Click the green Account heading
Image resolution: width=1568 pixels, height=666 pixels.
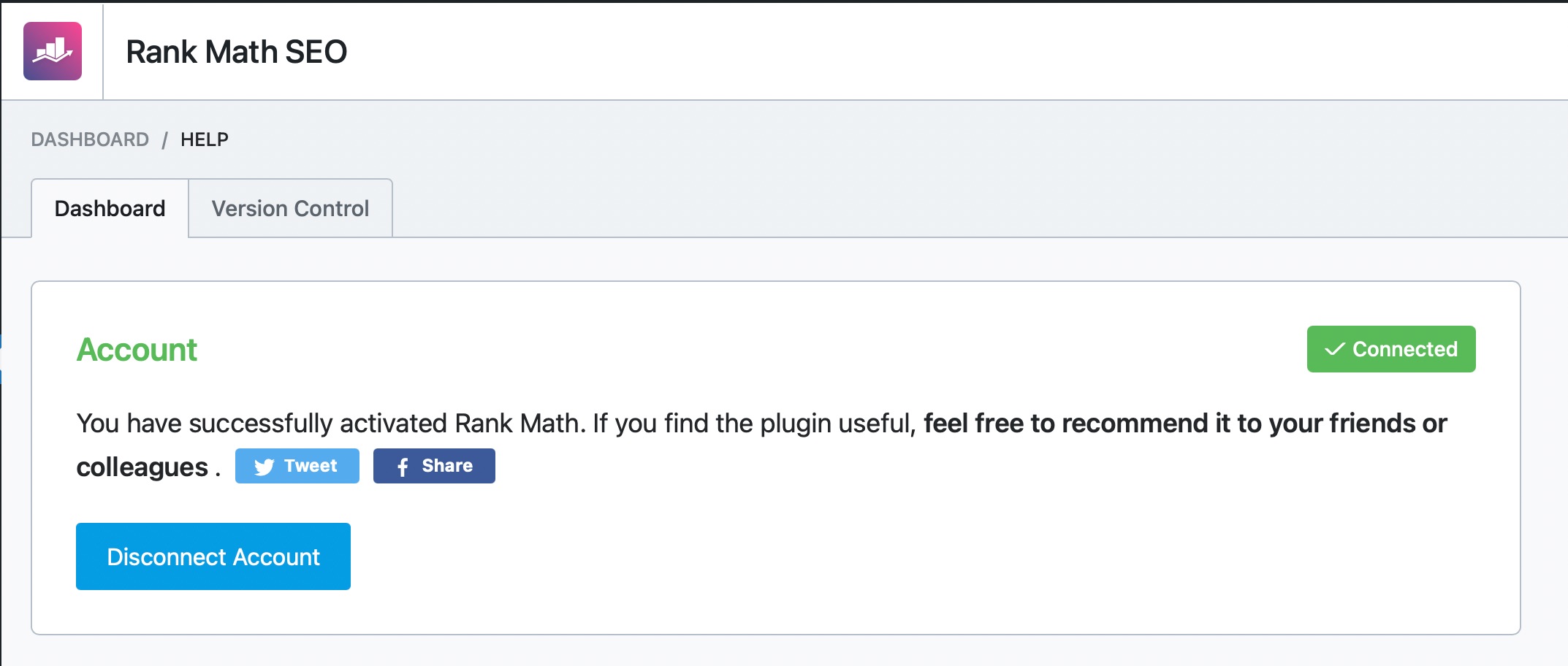[x=137, y=350]
